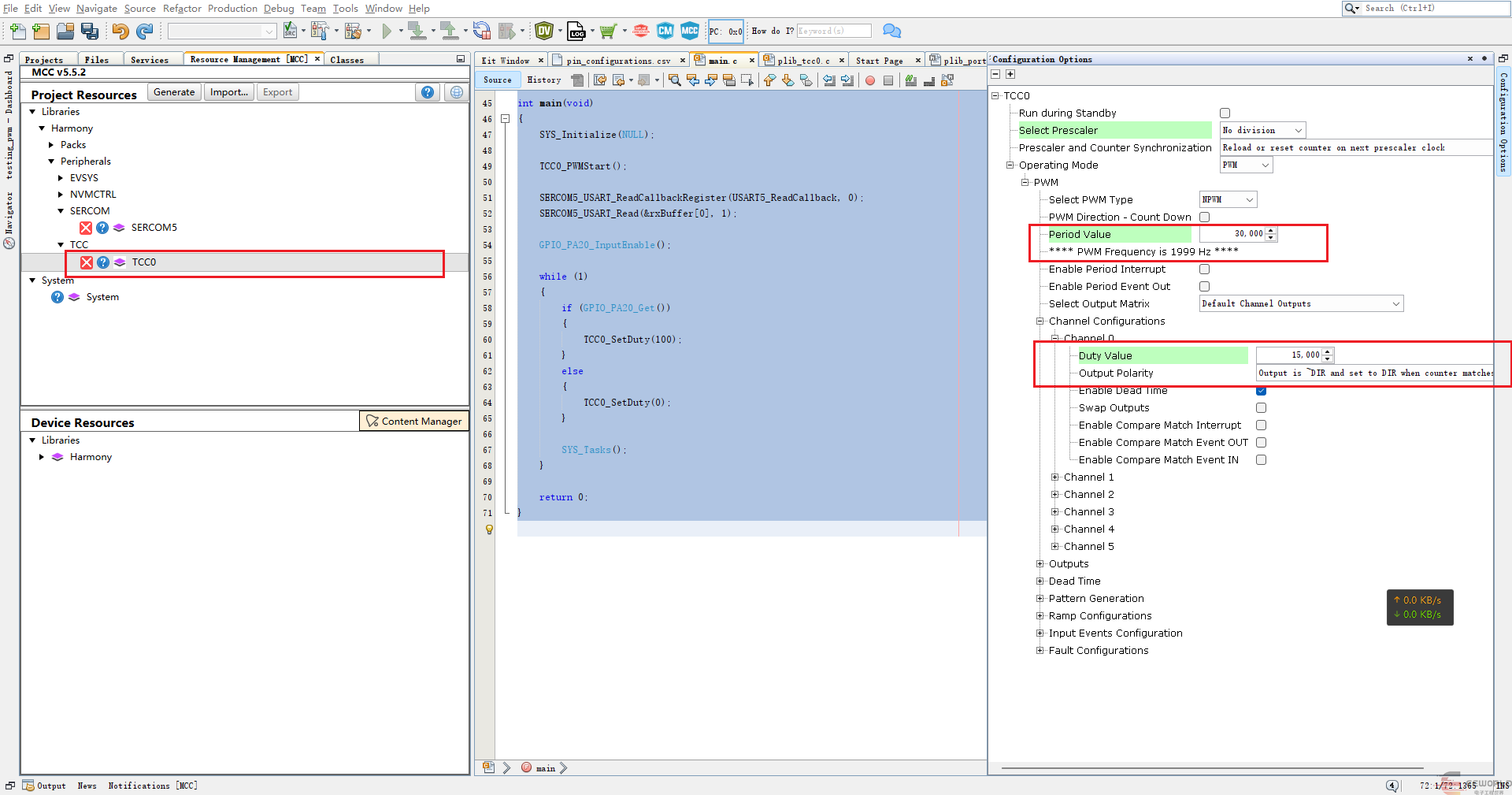Check Enable Period Interrupt option

(1204, 269)
